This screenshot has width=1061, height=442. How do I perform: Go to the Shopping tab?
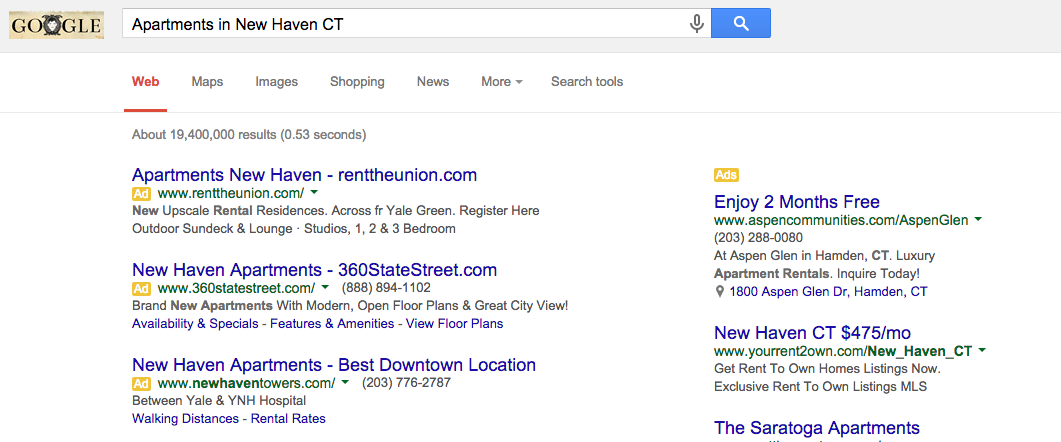click(x=357, y=82)
